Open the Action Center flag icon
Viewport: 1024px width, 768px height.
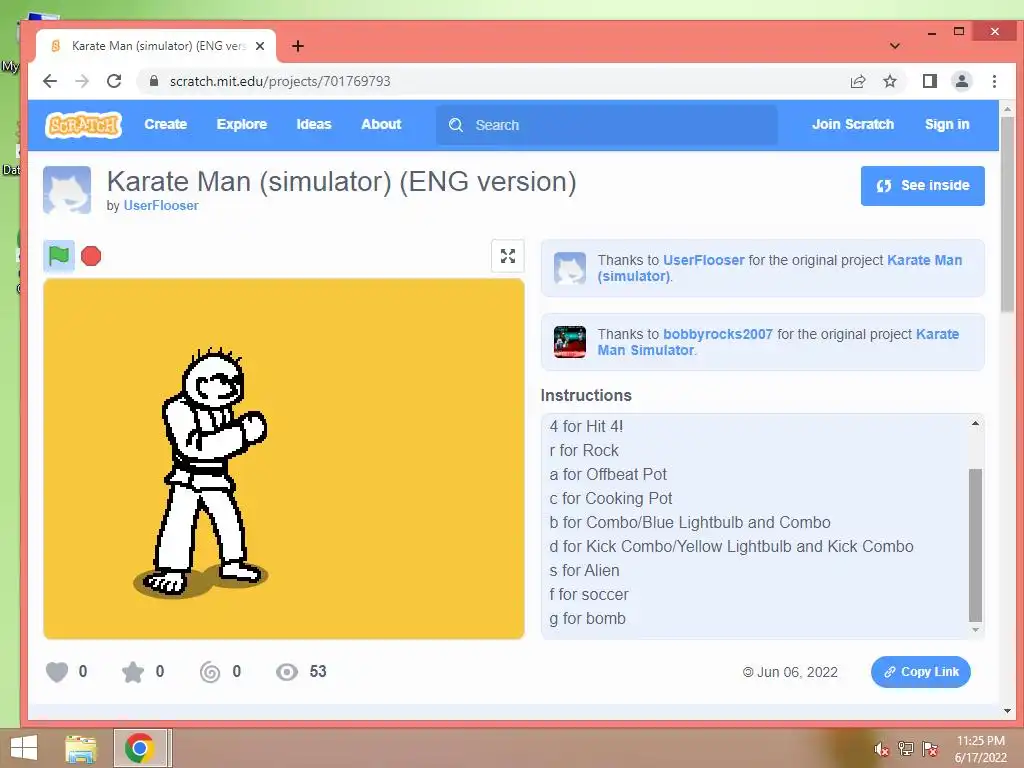pos(929,748)
